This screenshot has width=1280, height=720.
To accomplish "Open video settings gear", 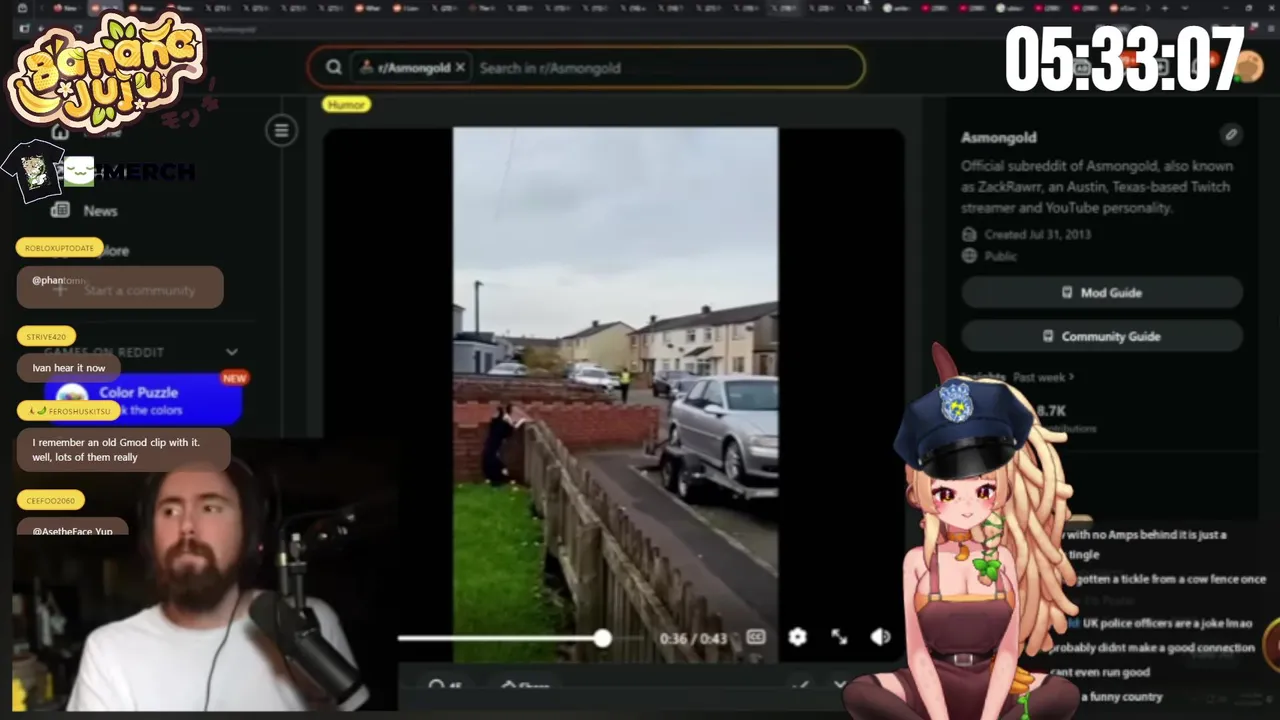I will 797,637.
